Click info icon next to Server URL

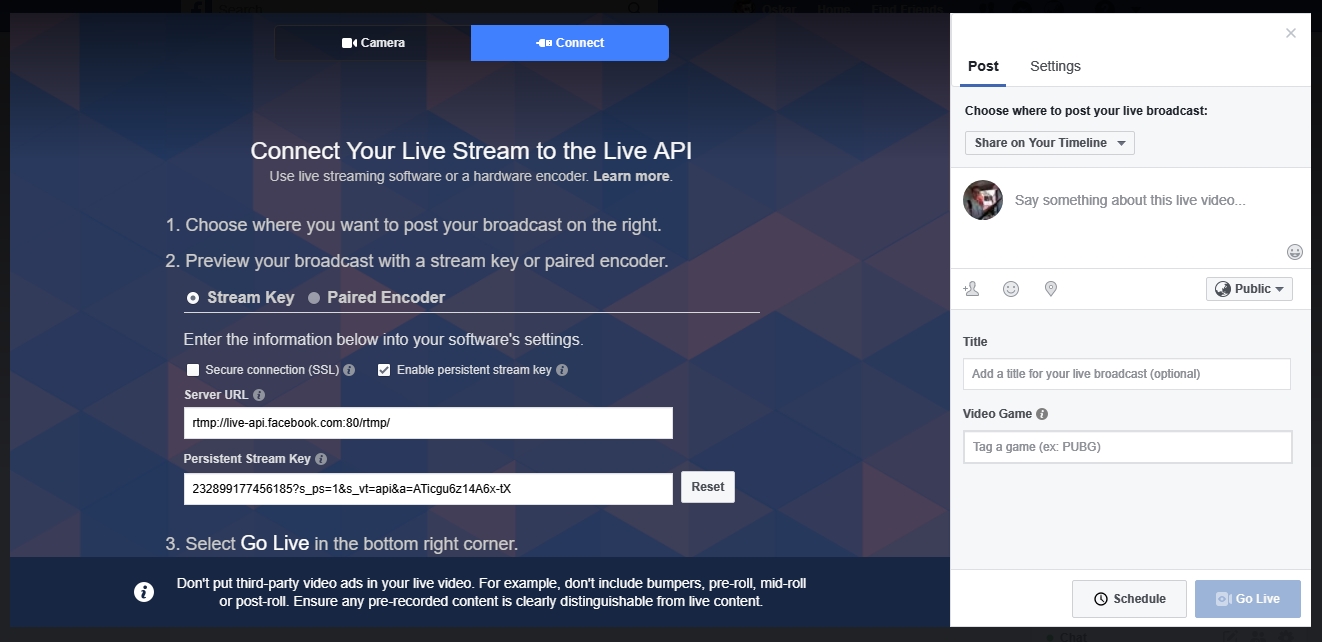tap(259, 395)
